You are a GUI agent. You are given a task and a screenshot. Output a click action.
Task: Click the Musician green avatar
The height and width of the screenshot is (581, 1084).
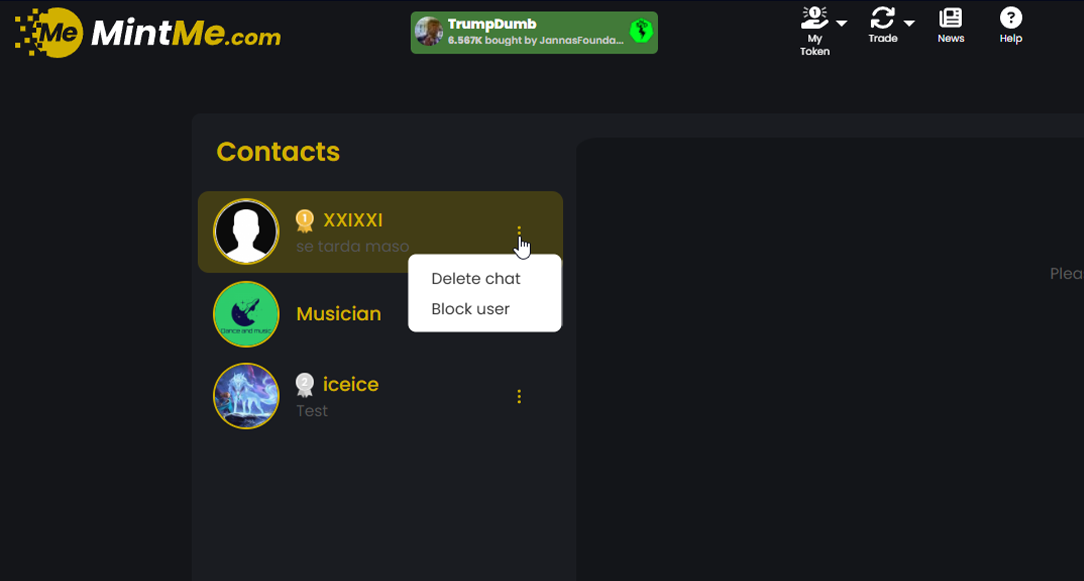pyautogui.click(x=246, y=314)
